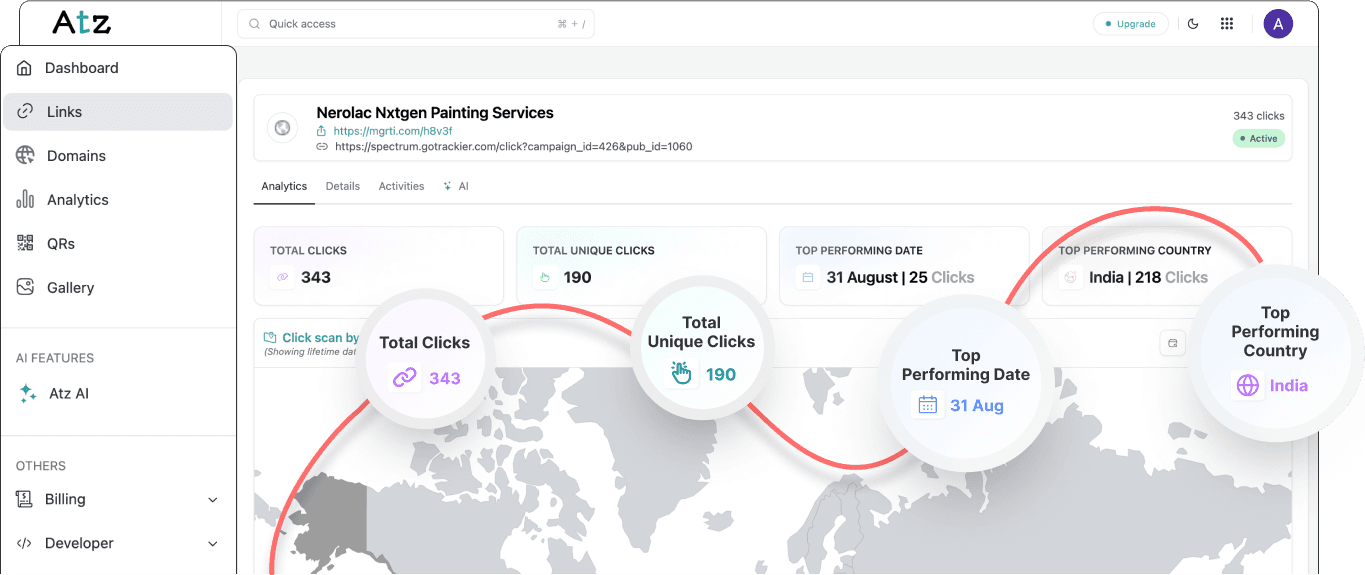Viewport: 1365px width, 575px height.
Task: Select Links in the sidebar
Action: 118,112
